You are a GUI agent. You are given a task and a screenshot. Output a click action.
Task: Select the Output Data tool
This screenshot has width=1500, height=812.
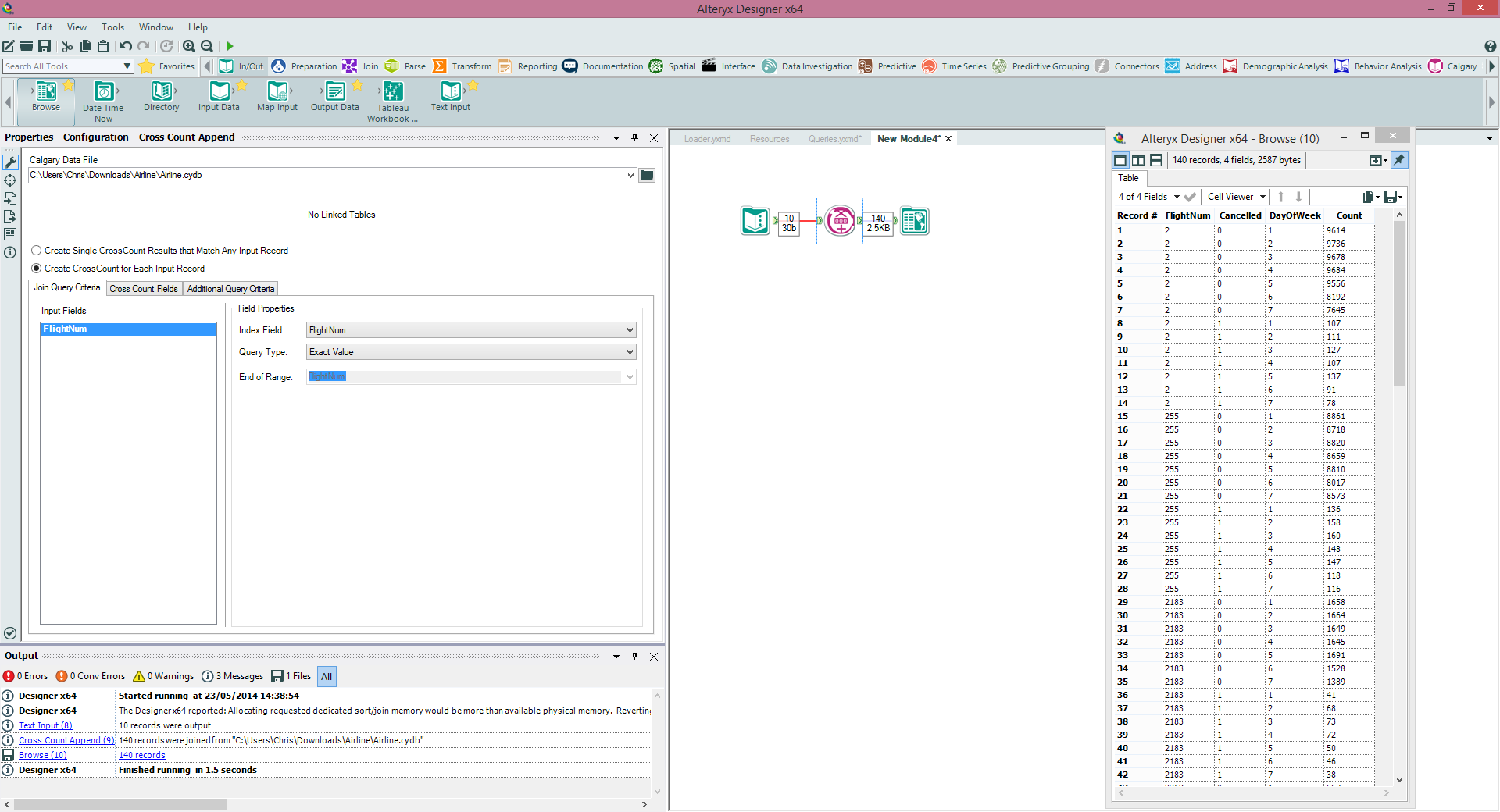335,97
